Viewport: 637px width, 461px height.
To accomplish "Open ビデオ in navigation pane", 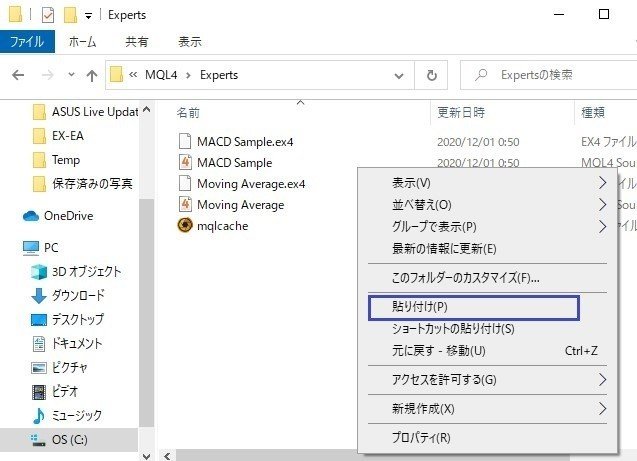I will point(55,392).
